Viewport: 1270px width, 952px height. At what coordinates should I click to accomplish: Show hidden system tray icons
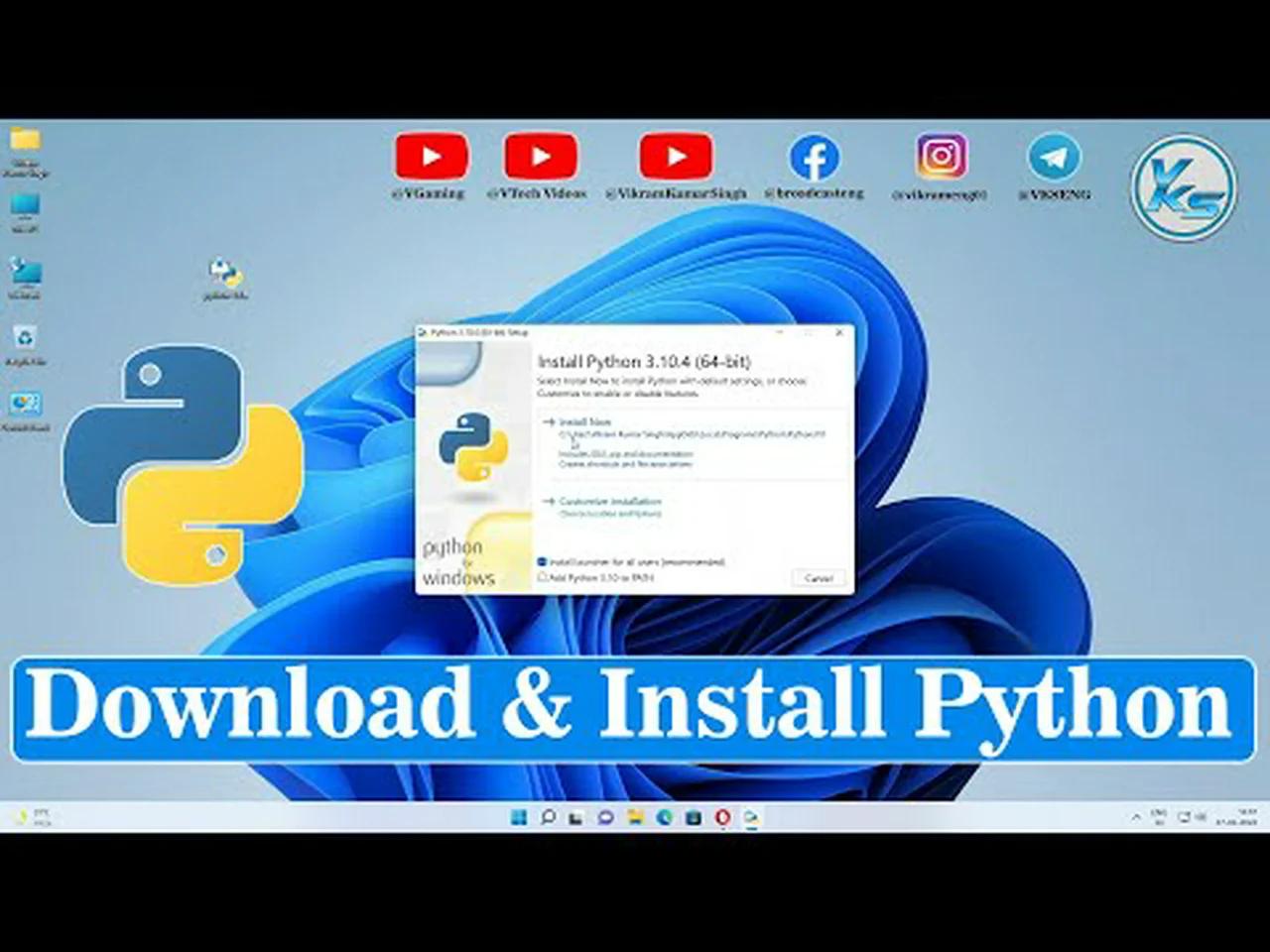tap(1136, 817)
